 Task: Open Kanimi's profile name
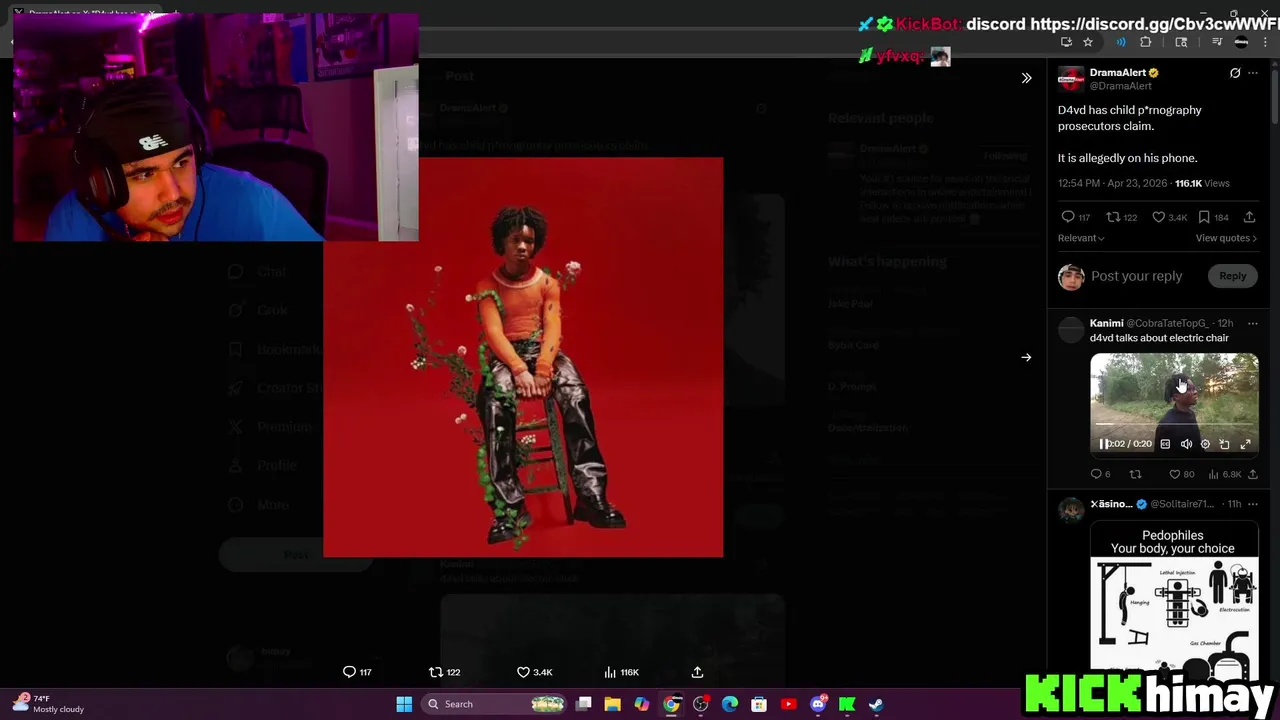coord(1107,323)
